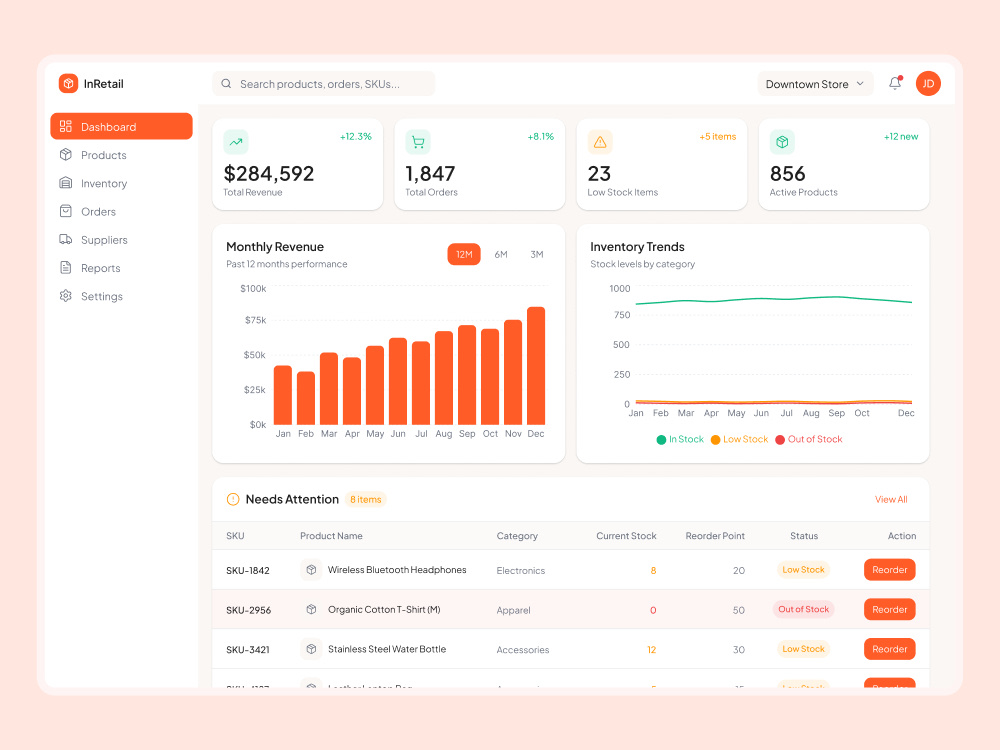This screenshot has height=750, width=1000.
Task: Click the InRetail logo icon
Action: pyautogui.click(x=68, y=84)
